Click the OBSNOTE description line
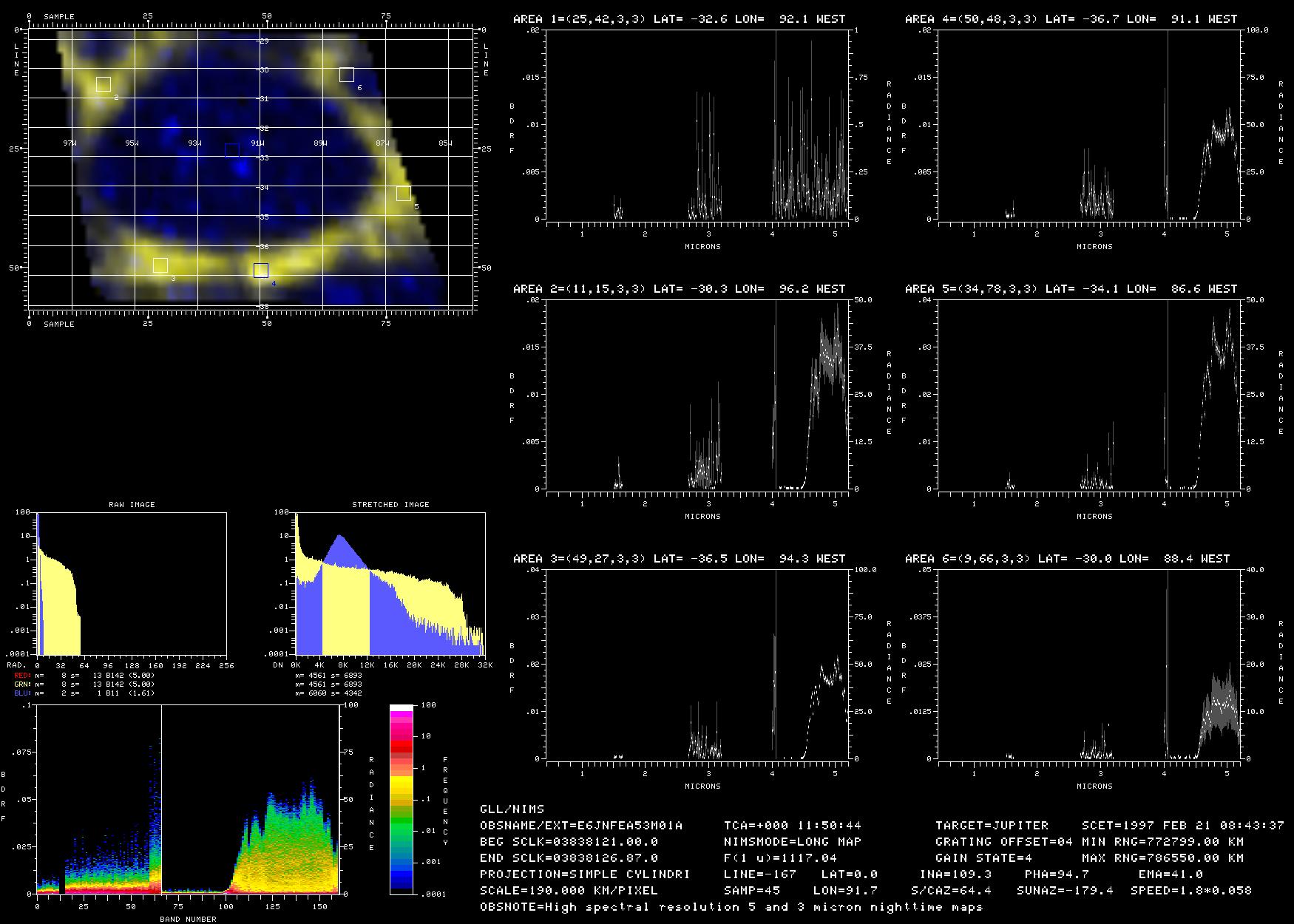This screenshot has width=1294, height=924. pos(731,907)
